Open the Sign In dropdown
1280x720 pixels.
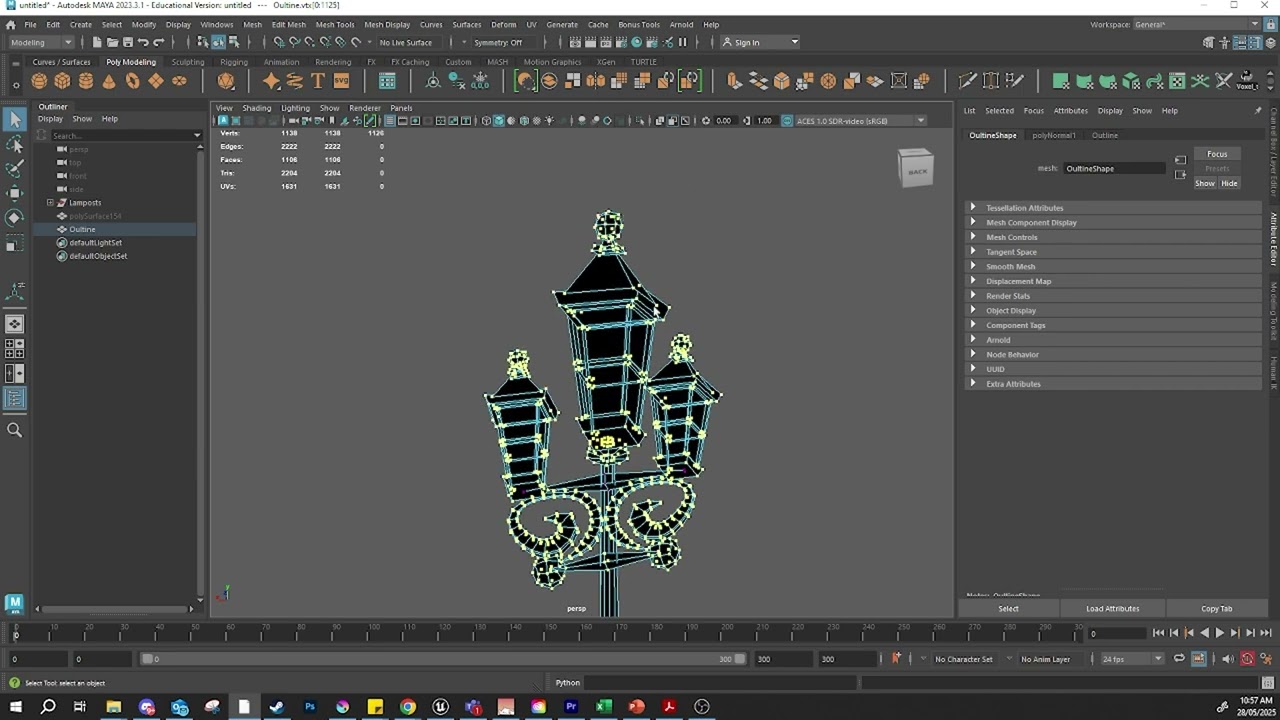[760, 42]
